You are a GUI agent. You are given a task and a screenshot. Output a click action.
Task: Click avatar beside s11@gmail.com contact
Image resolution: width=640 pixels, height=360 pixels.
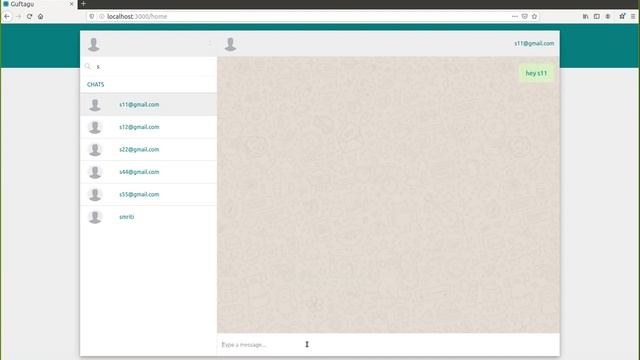point(95,105)
